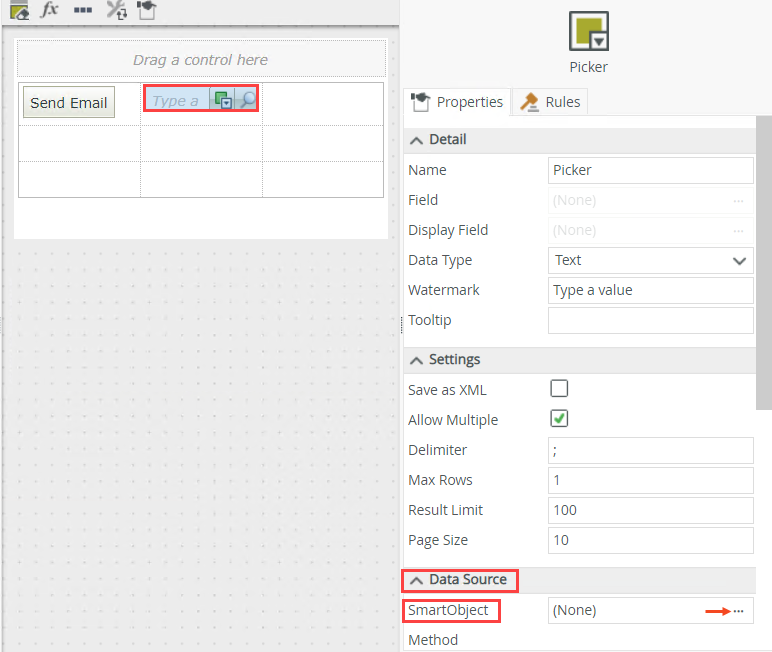Open Display Field ellipsis browse button
This screenshot has height=652, width=772.
click(x=738, y=231)
